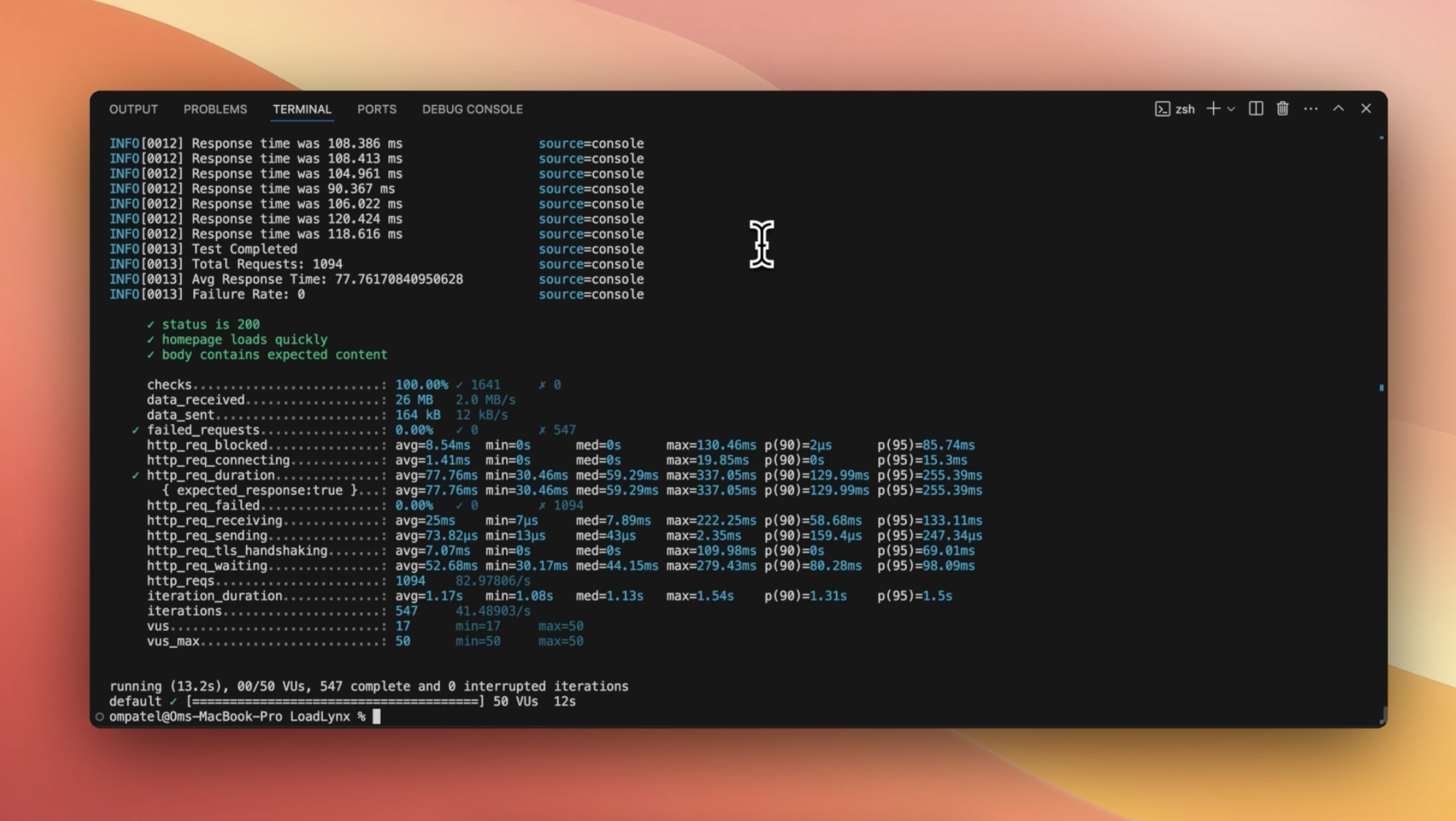Click iterations value '547'
This screenshot has width=1456, height=821.
pyautogui.click(x=406, y=611)
